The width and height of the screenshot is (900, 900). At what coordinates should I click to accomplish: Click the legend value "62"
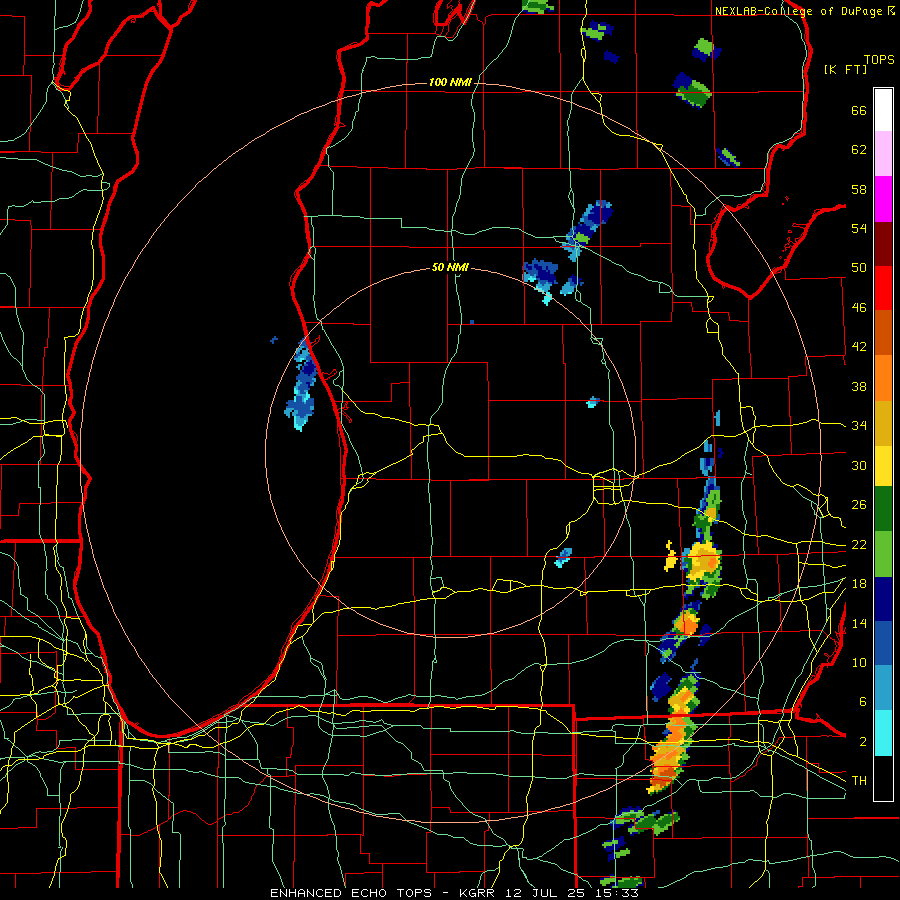tap(859, 150)
